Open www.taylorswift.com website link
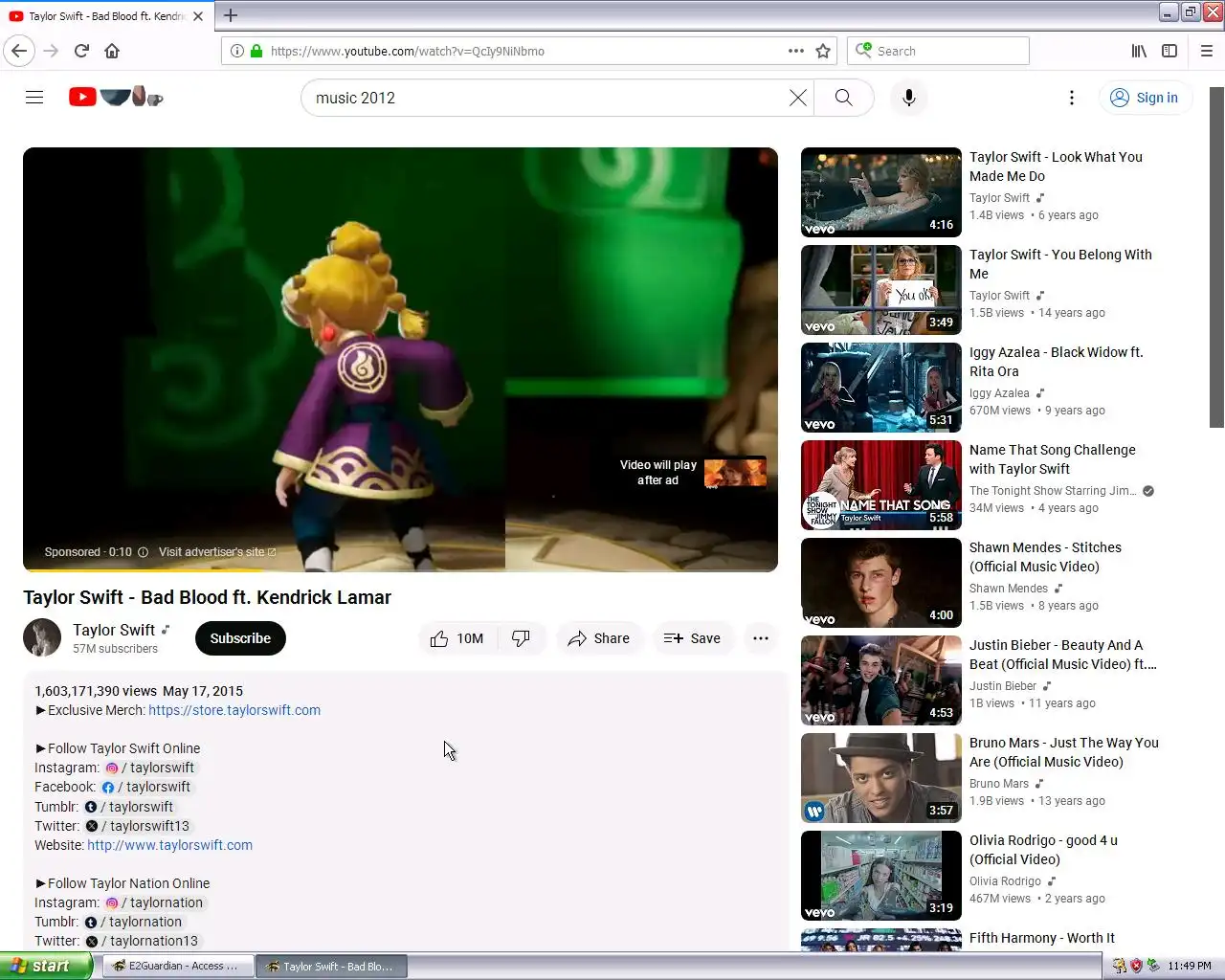1225x980 pixels. [x=169, y=845]
